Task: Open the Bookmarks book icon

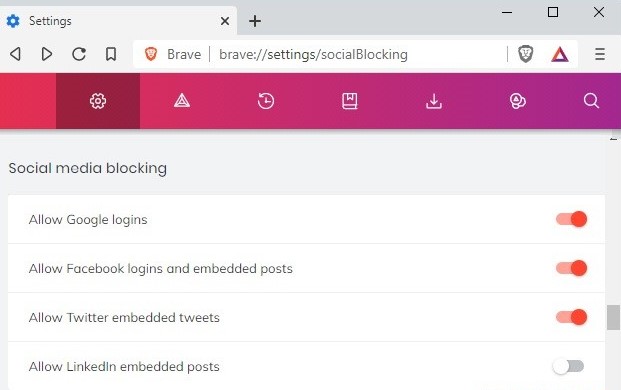Action: [x=350, y=101]
